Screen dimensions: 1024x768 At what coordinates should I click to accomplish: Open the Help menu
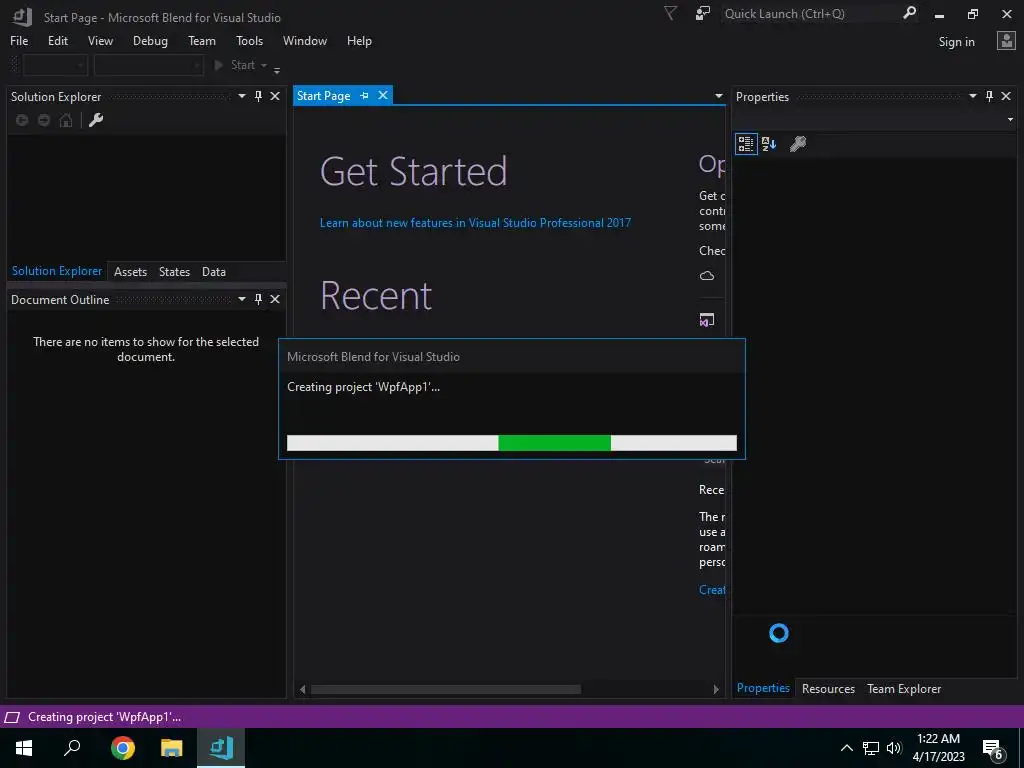click(359, 40)
